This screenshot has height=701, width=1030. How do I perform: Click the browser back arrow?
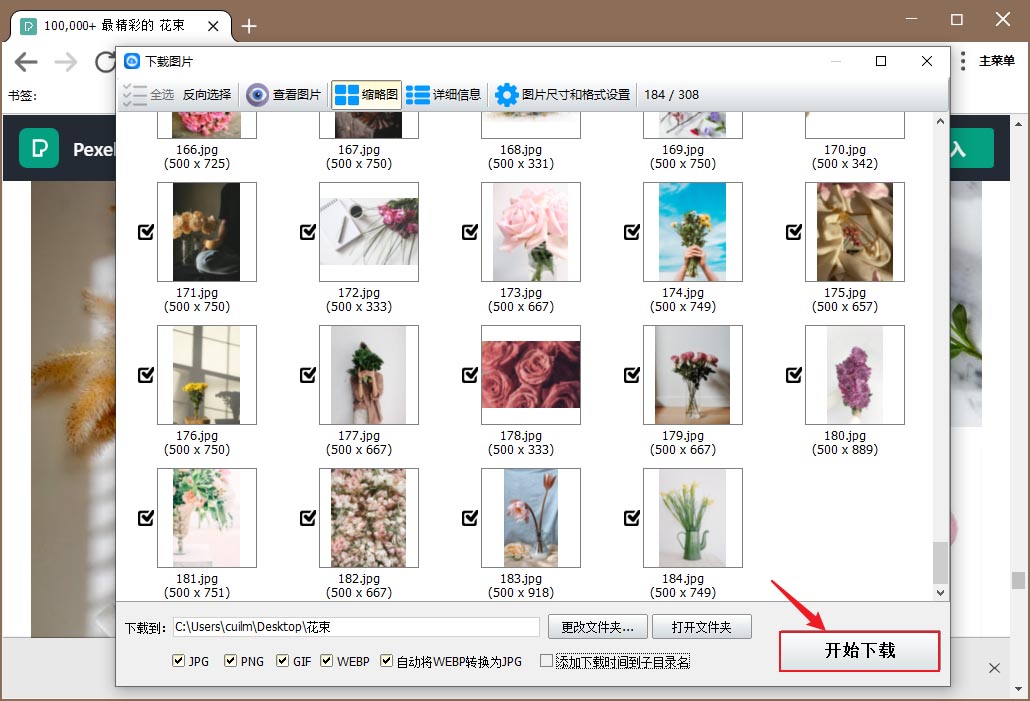point(26,62)
